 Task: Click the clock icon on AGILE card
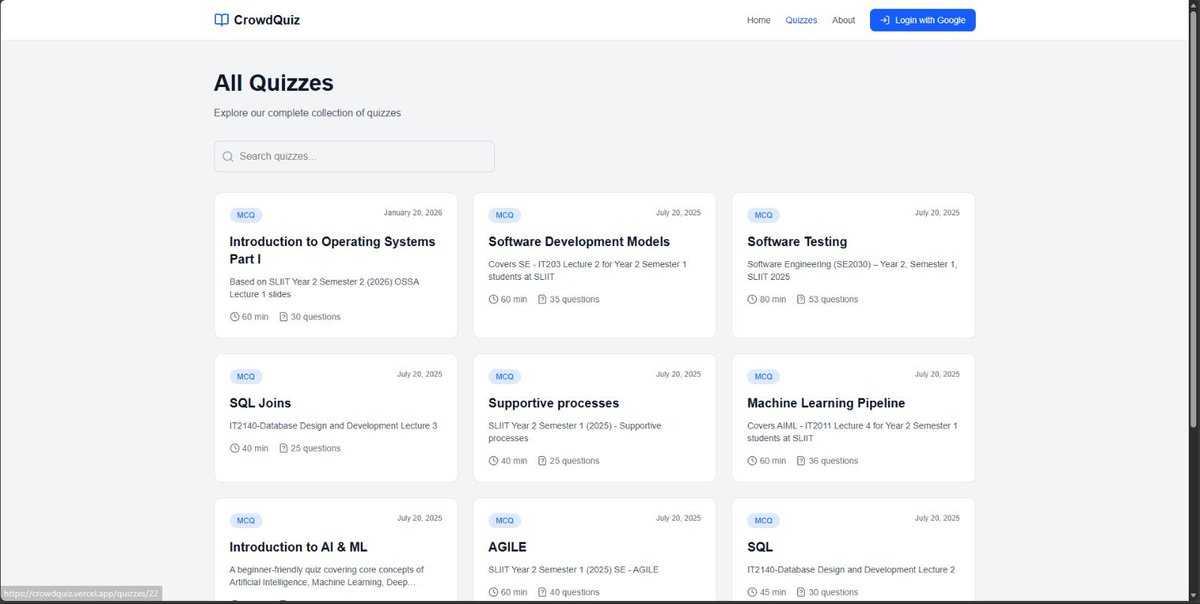pos(493,592)
